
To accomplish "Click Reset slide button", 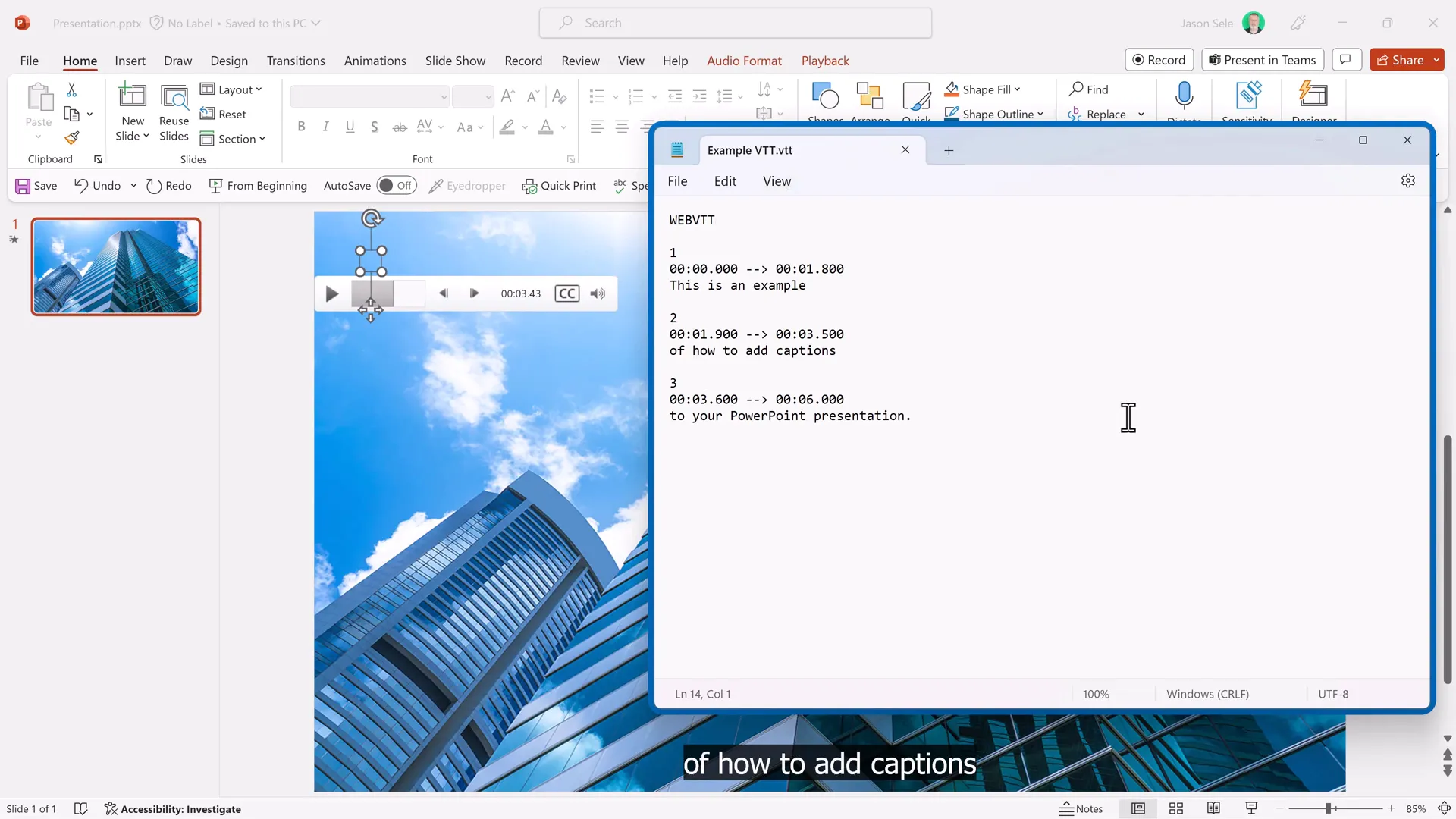I will click(x=223, y=114).
